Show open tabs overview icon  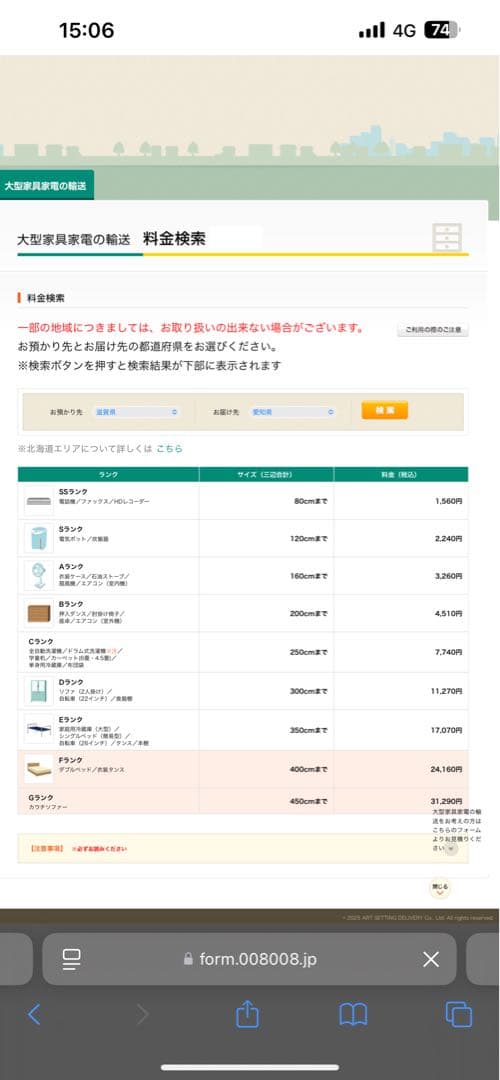click(459, 1014)
